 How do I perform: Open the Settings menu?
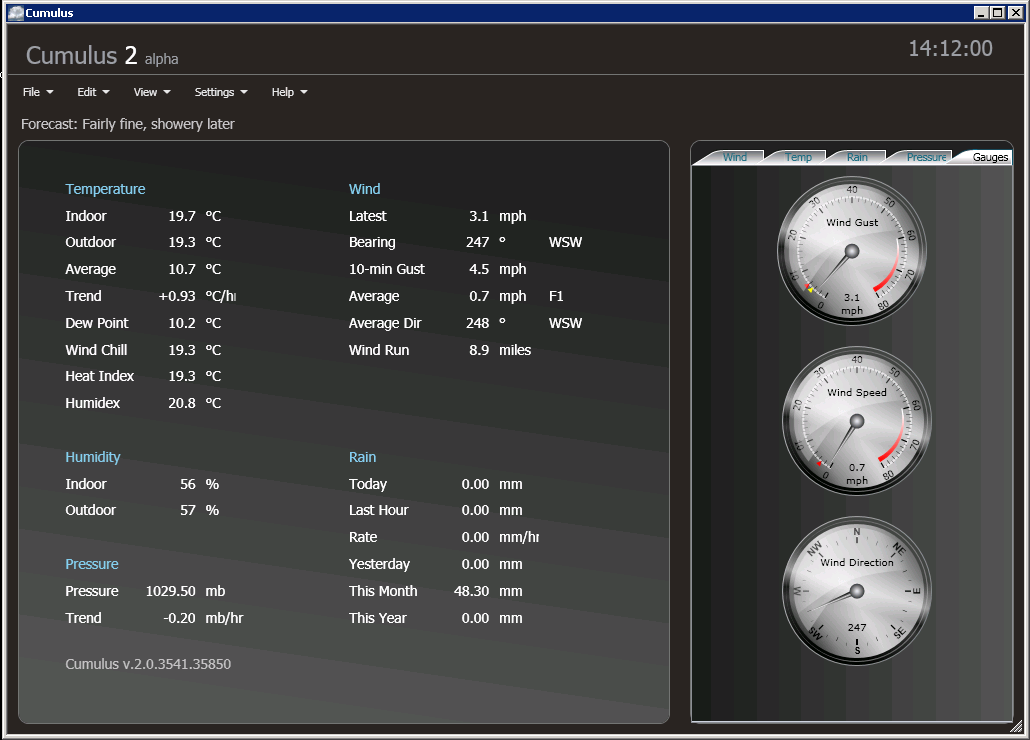[221, 92]
